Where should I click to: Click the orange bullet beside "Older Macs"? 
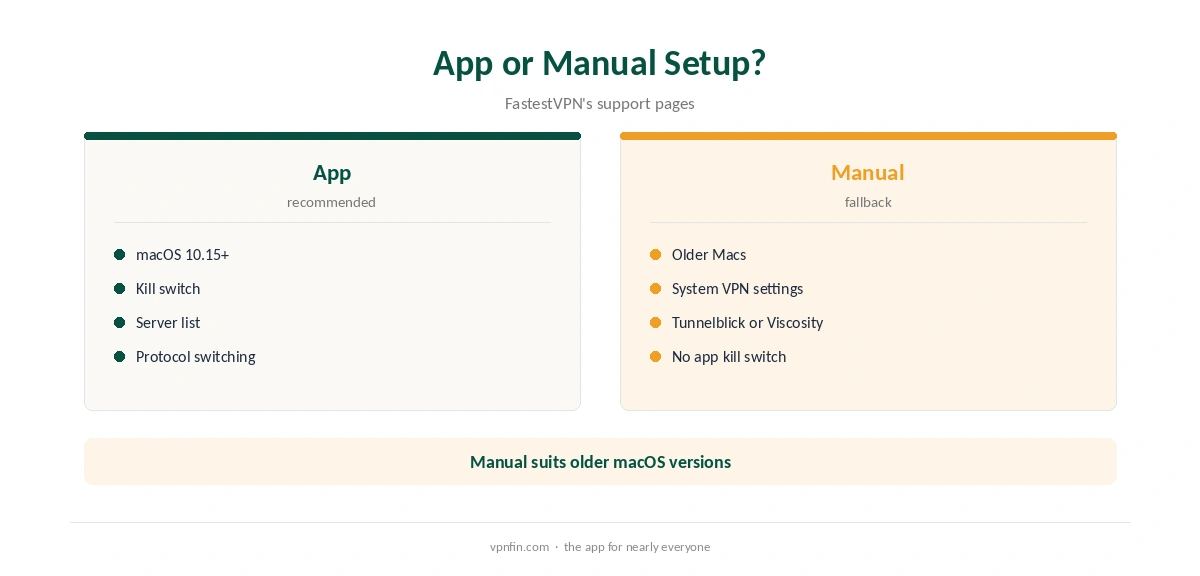[x=656, y=254]
